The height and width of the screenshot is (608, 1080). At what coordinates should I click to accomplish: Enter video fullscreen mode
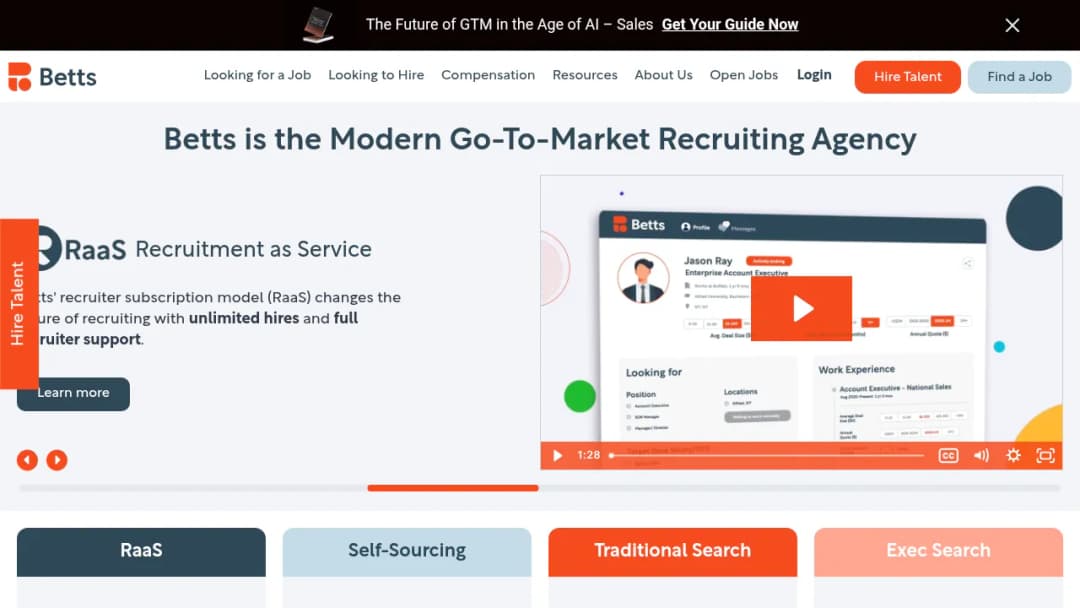[1046, 455]
